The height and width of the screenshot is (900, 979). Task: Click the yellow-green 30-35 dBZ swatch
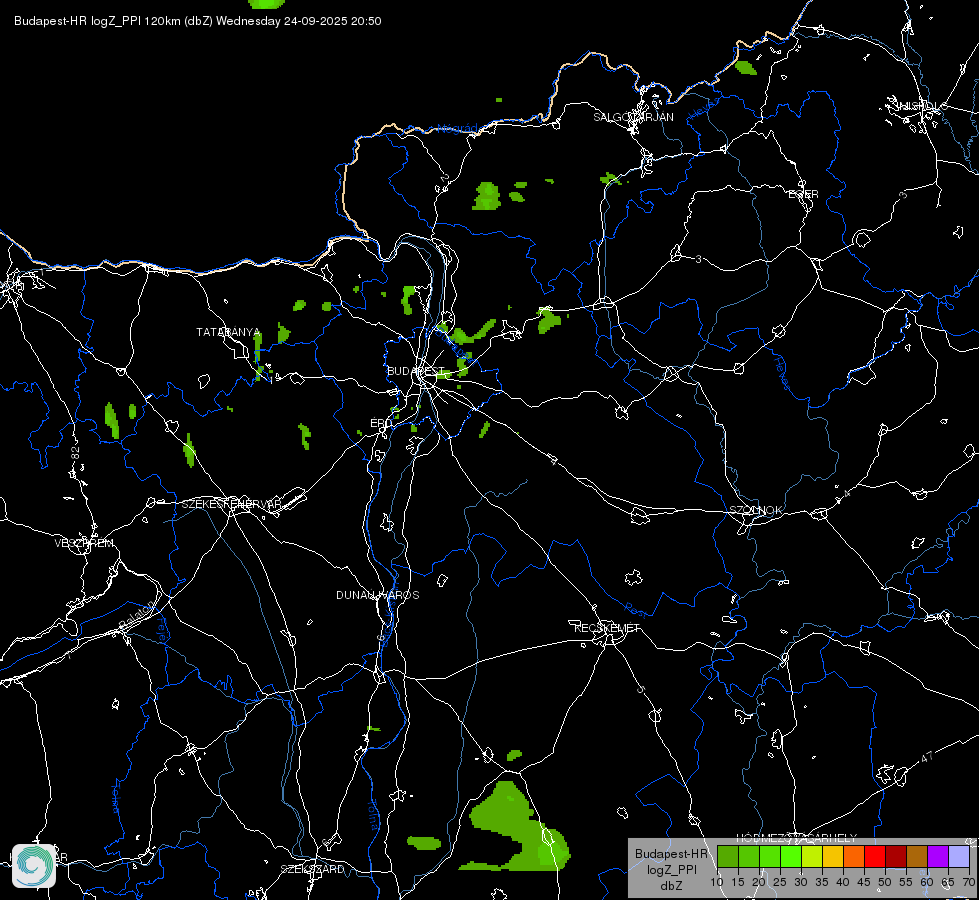click(x=812, y=856)
